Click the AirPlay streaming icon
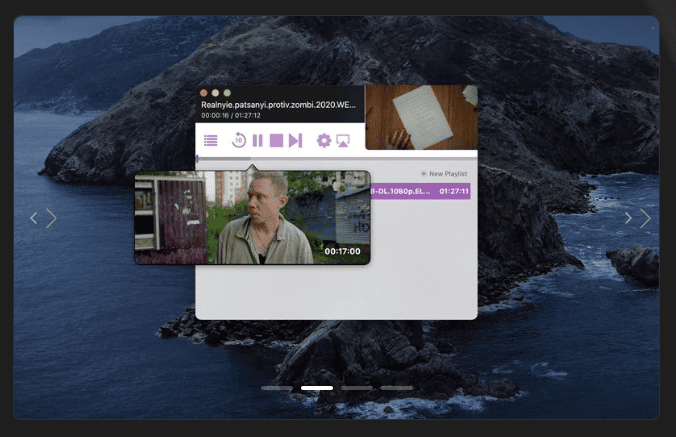Image resolution: width=676 pixels, height=437 pixels. tap(343, 140)
